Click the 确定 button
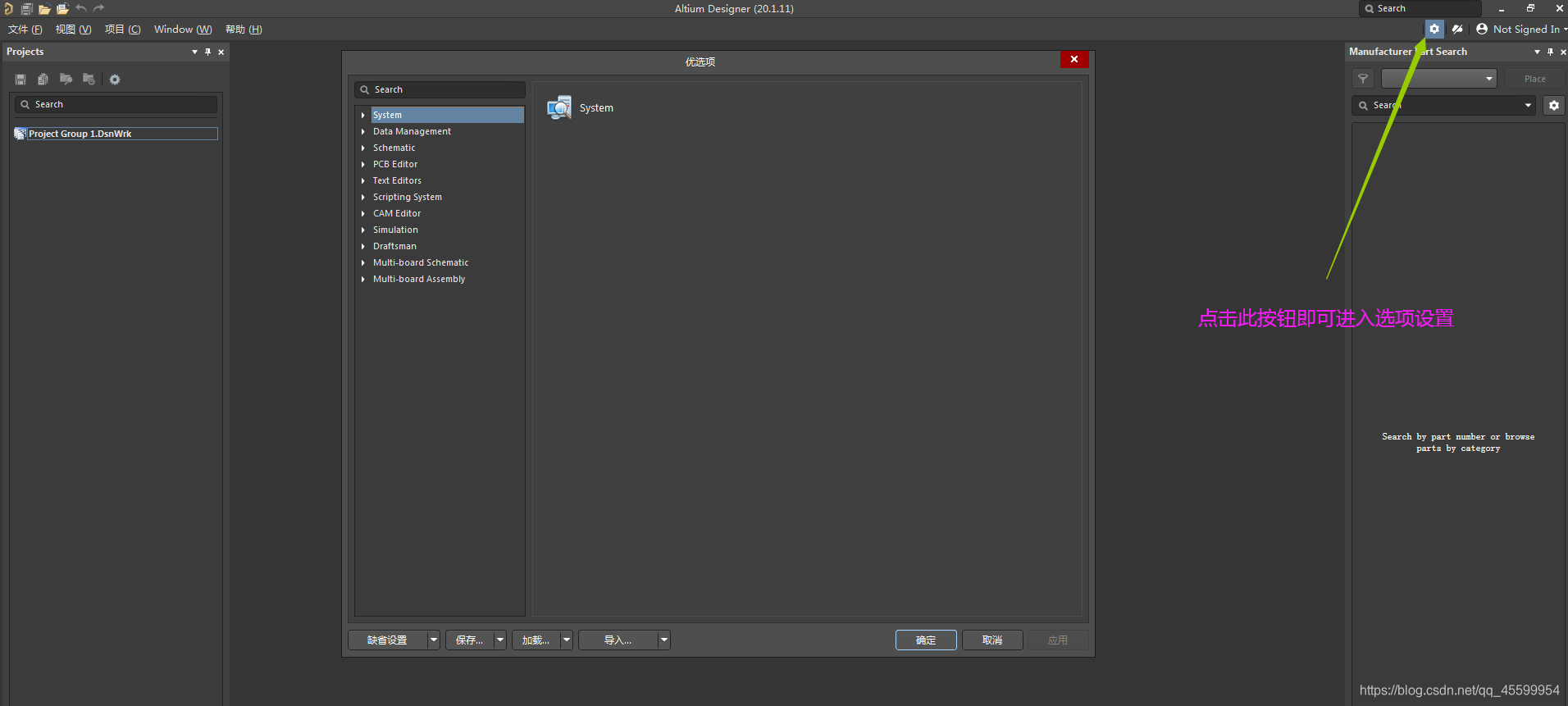 926,640
